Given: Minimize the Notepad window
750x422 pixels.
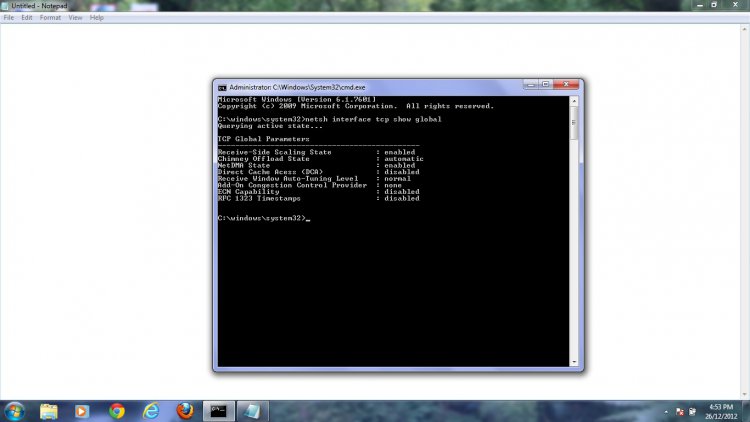Looking at the screenshot, I should pyautogui.click(x=700, y=5).
